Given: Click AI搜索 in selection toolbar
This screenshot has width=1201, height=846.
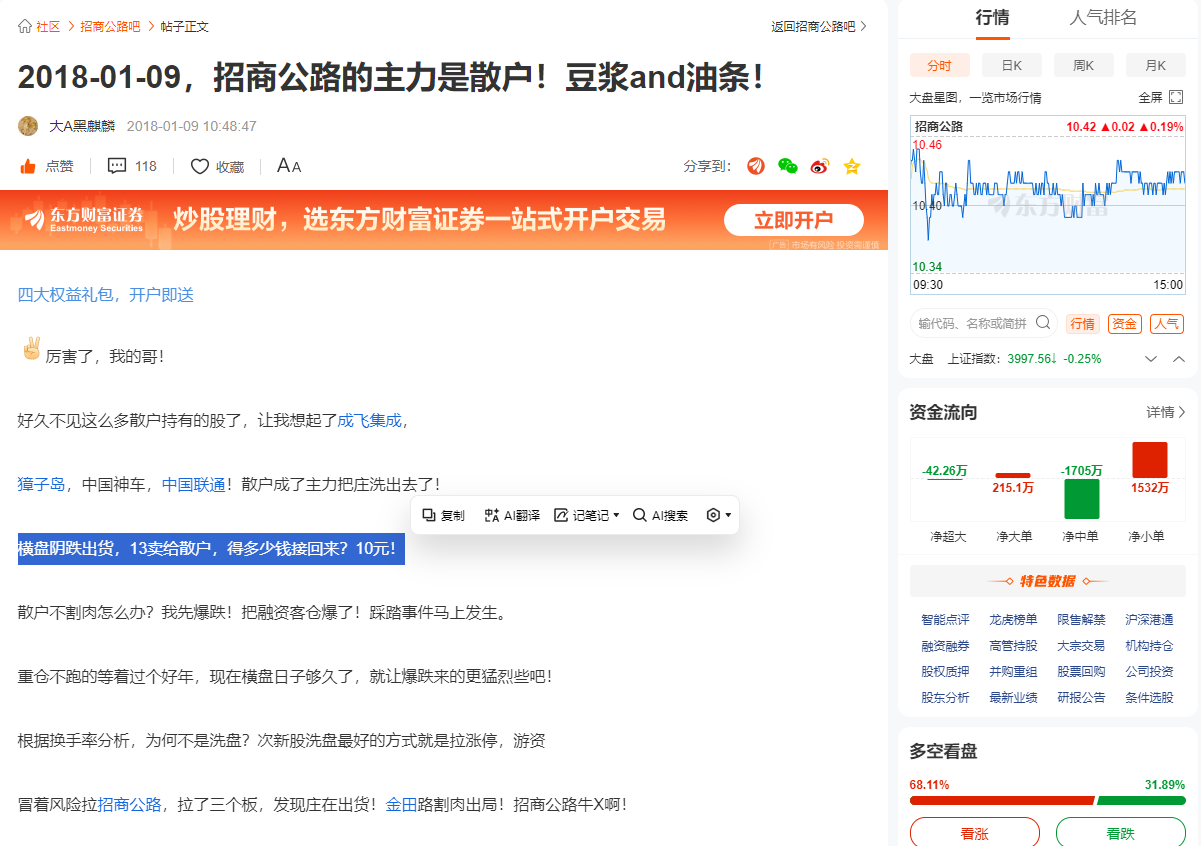Looking at the screenshot, I should pos(661,515).
